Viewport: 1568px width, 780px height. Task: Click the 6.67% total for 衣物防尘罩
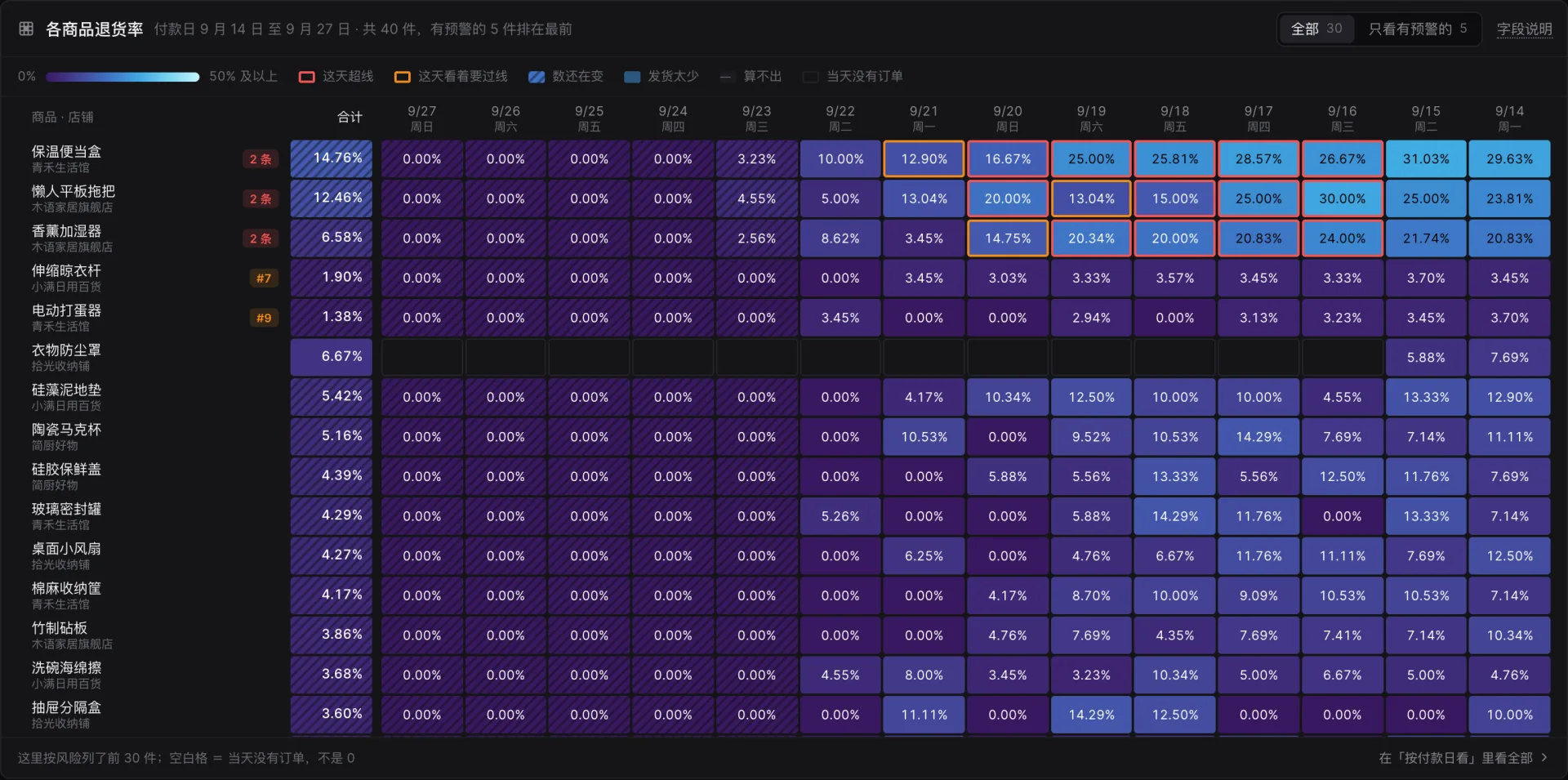pyautogui.click(x=332, y=357)
